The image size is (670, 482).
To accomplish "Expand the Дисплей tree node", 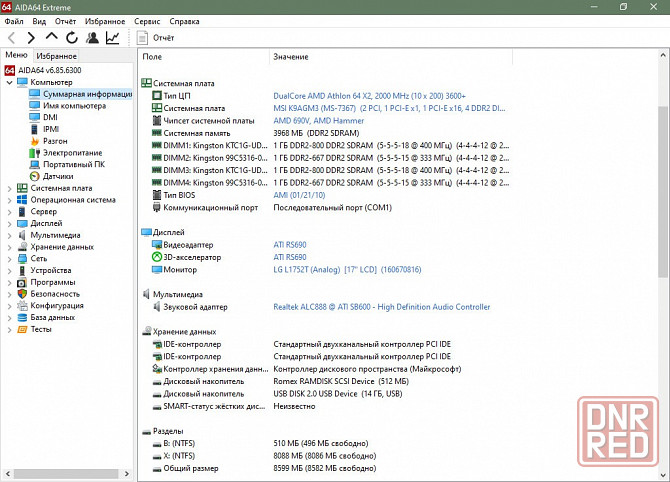I will pyautogui.click(x=9, y=223).
